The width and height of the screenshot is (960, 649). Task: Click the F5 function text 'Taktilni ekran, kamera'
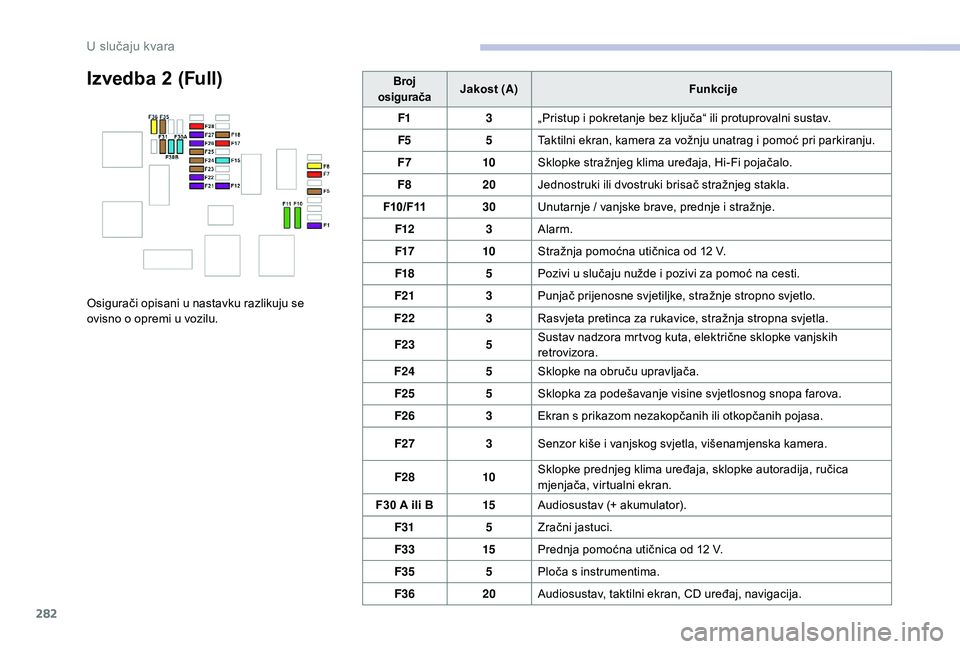[706, 140]
